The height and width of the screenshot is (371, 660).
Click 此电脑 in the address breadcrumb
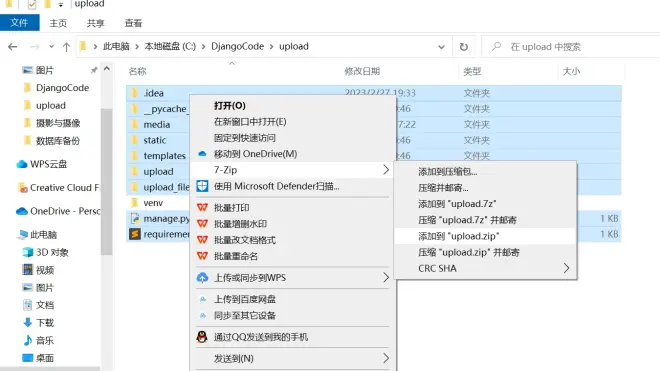pyautogui.click(x=116, y=46)
